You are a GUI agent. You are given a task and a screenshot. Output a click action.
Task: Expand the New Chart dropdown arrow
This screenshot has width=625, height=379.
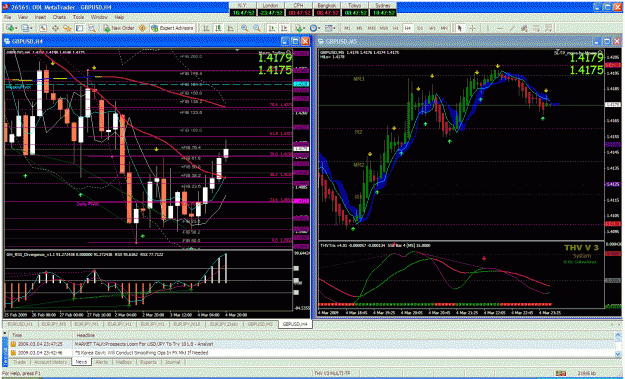[16, 28]
